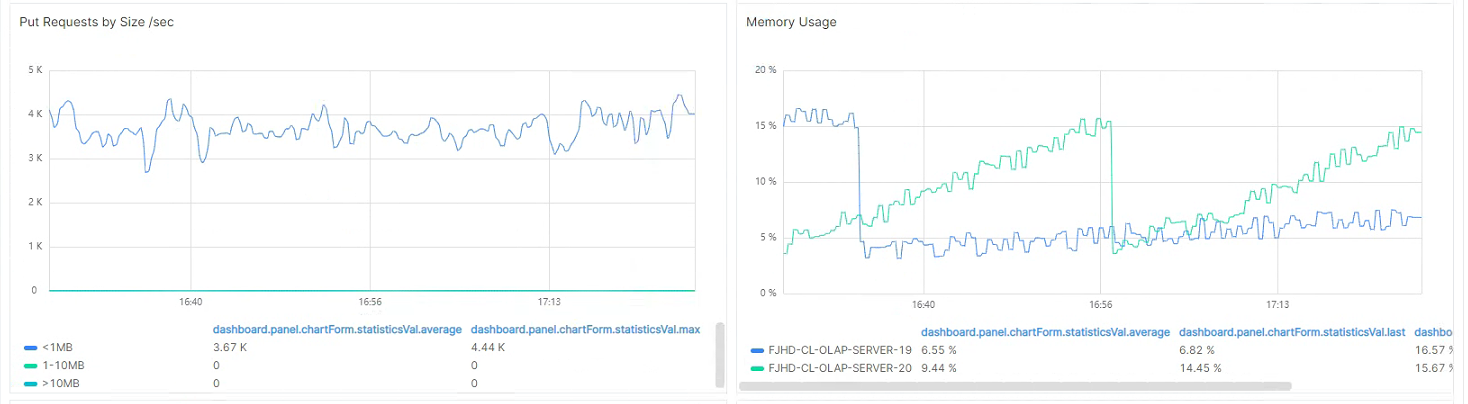The height and width of the screenshot is (404, 1468).
Task: Open the Put Requests by Size /sec panel title
Action: point(97,22)
